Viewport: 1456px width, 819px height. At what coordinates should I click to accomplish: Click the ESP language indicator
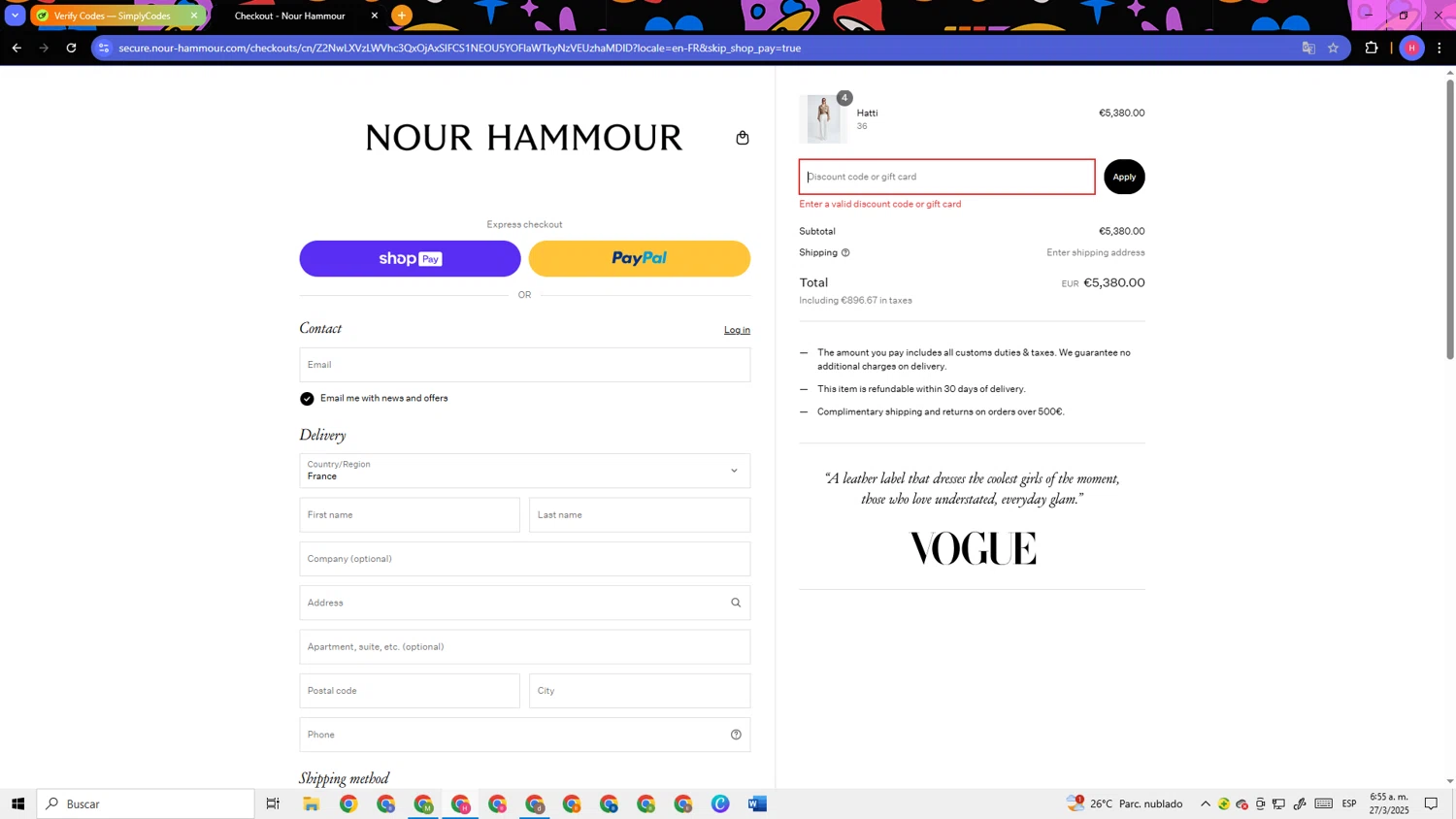coord(1349,803)
